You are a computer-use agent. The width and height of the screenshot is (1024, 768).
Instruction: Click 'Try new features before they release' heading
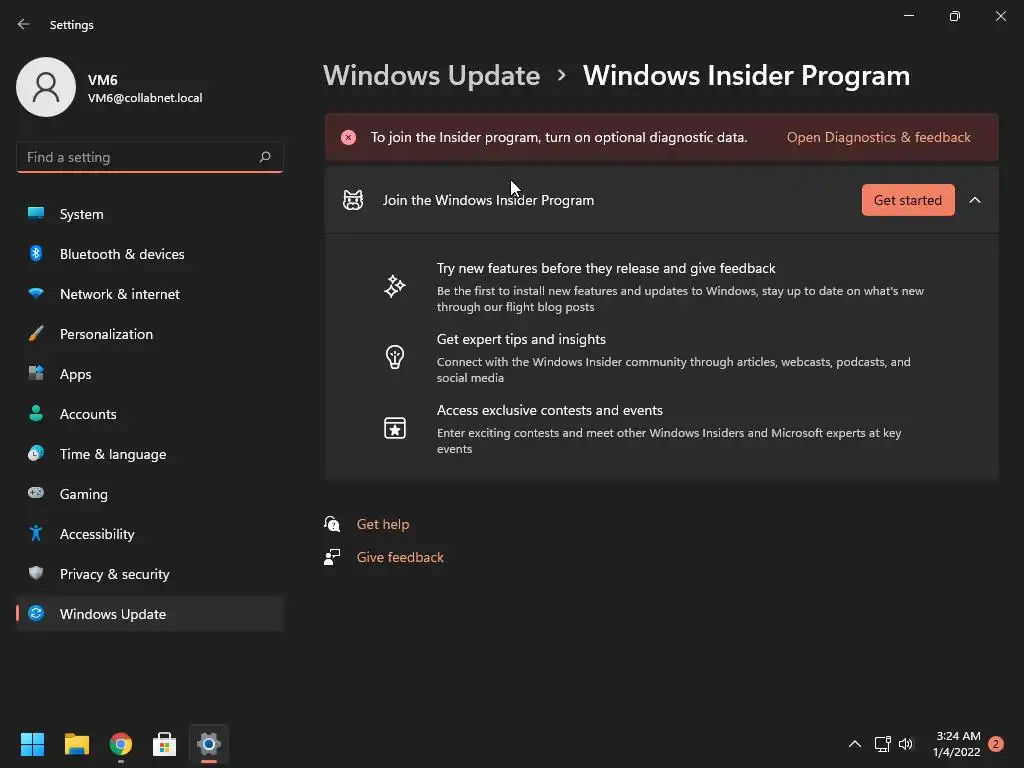(606, 268)
